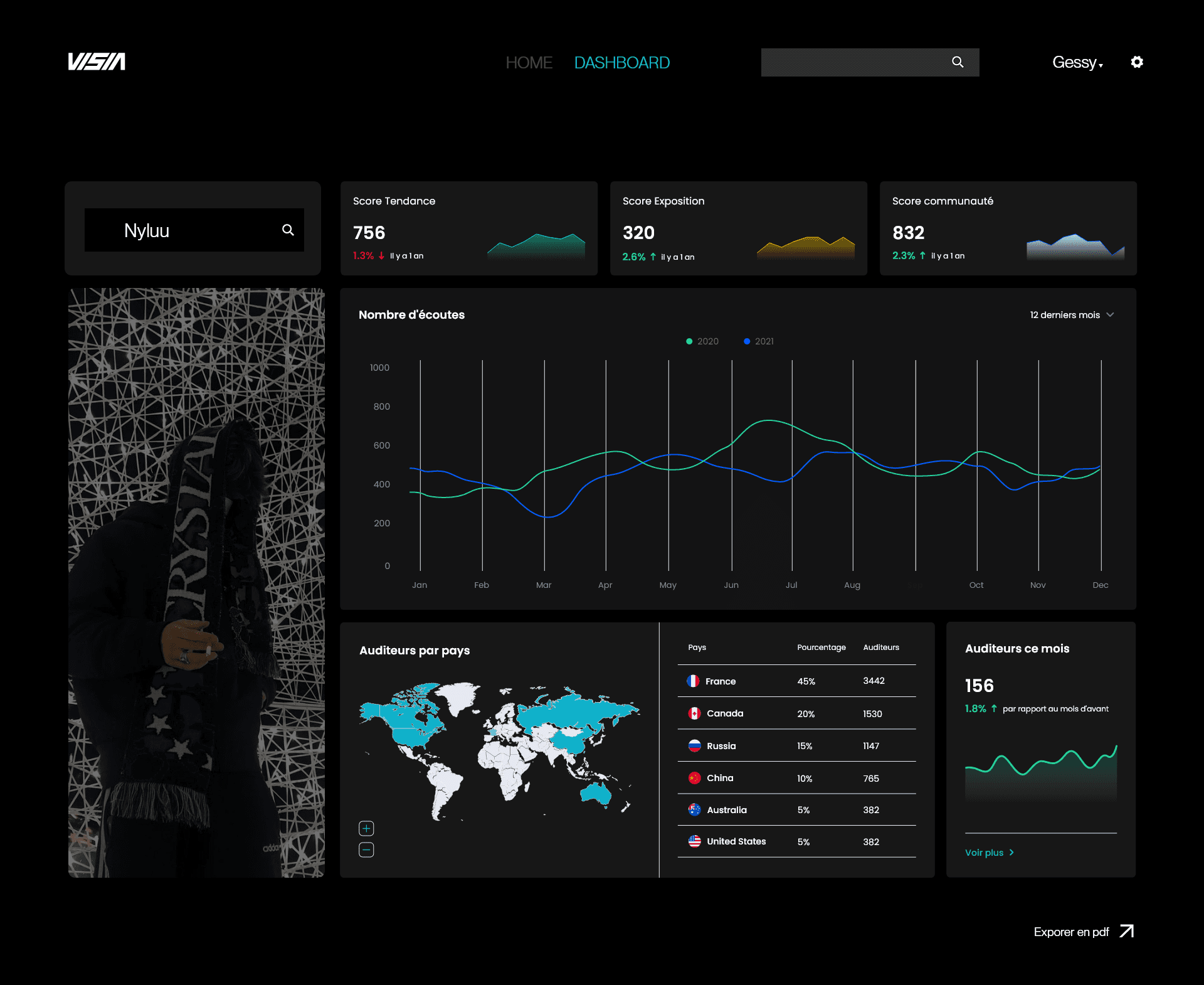Select the DASHBOARD tab
This screenshot has width=1204, height=985.
[x=621, y=63]
